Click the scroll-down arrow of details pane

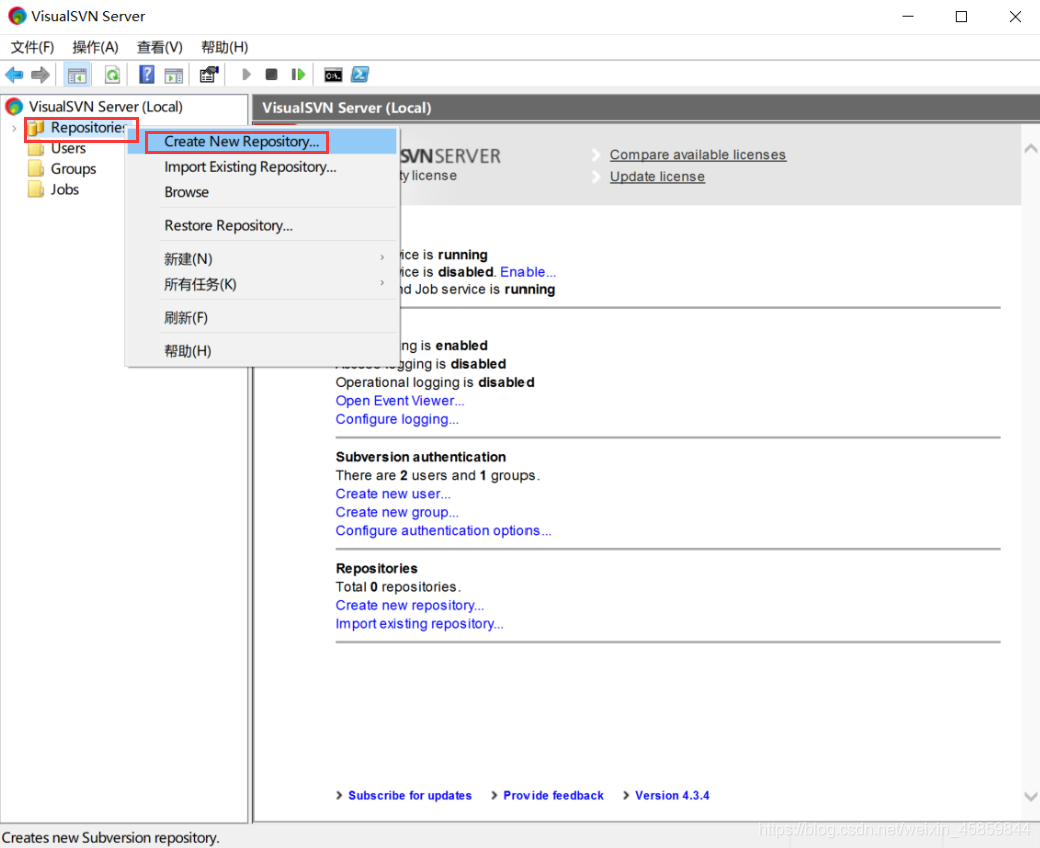(x=1031, y=796)
